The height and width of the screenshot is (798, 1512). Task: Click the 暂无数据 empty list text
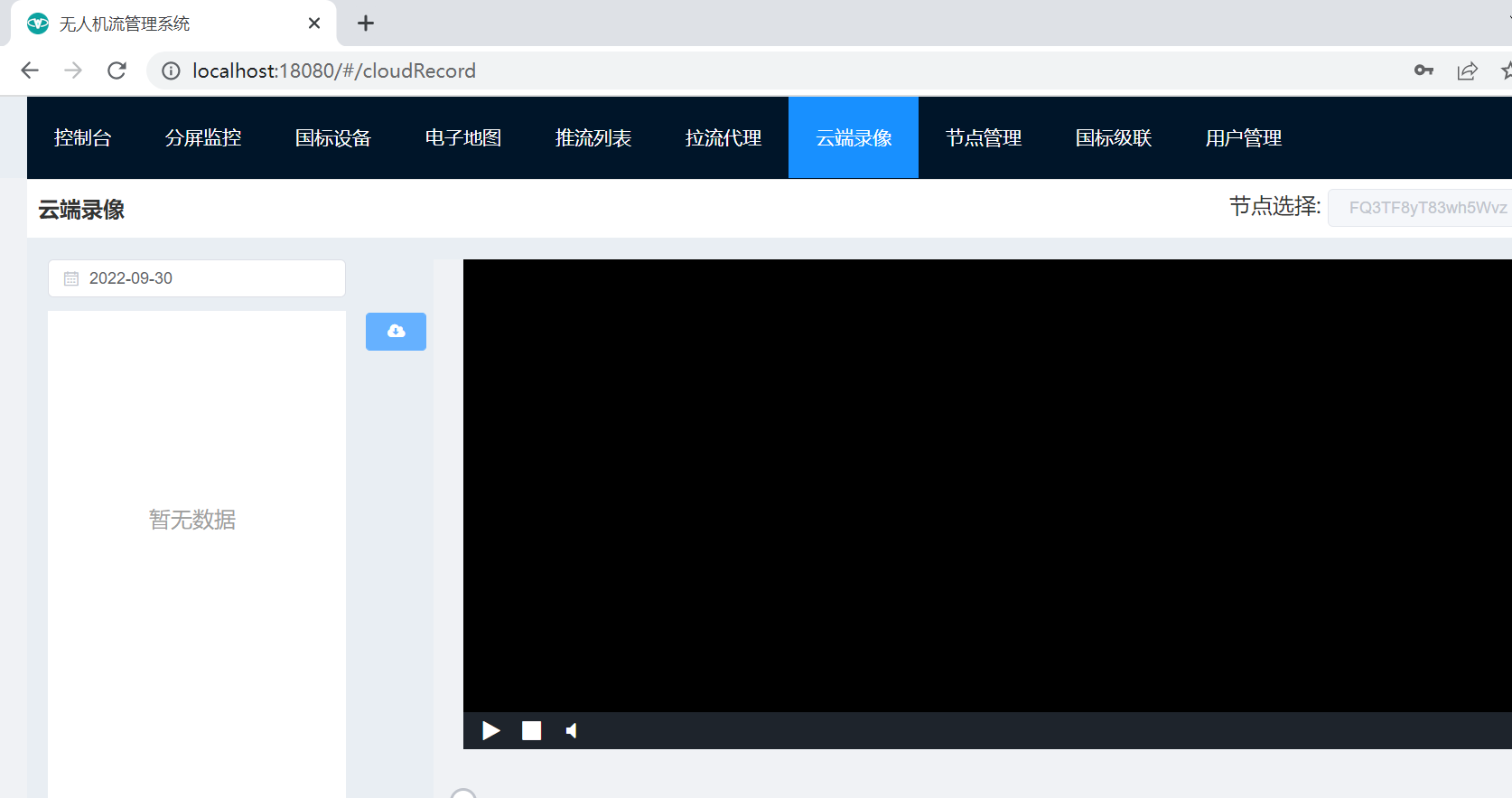pyautogui.click(x=192, y=520)
